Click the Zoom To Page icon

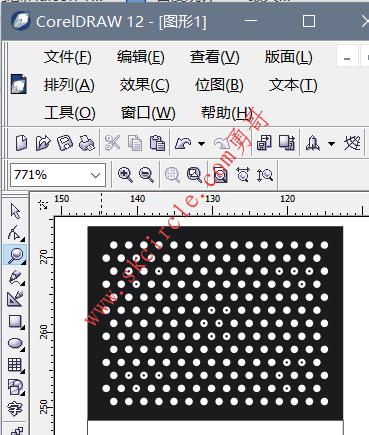(220, 175)
